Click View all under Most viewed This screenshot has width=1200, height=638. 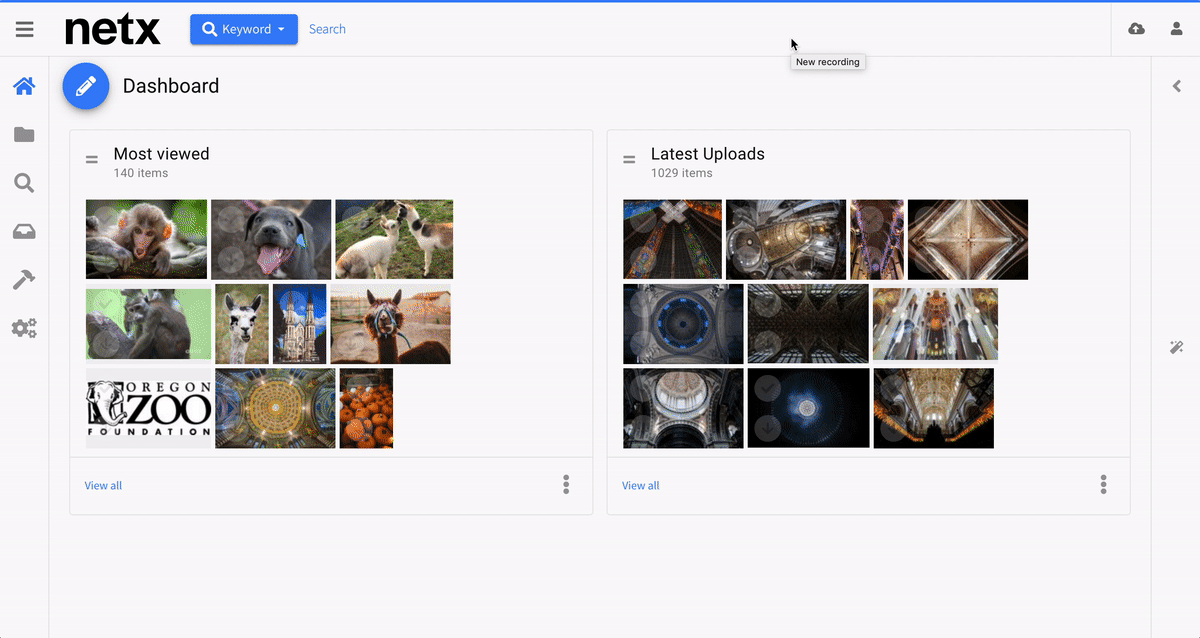103,486
